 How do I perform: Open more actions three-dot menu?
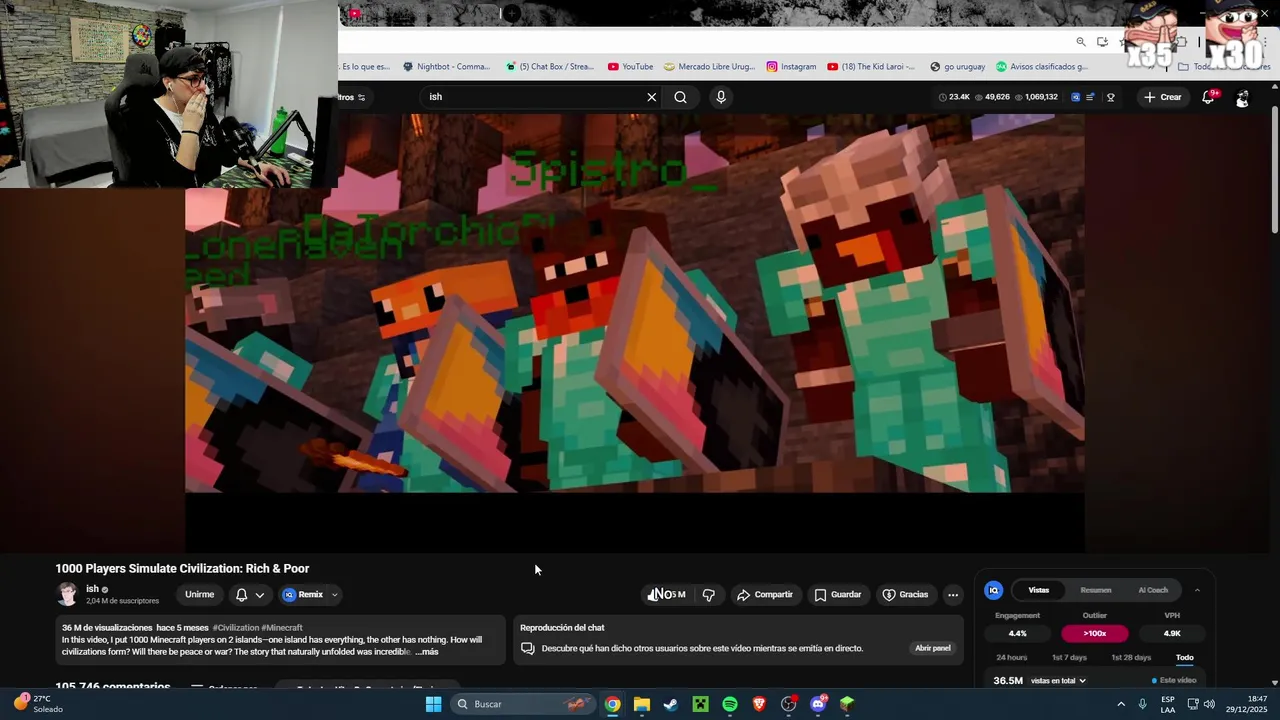pos(953,594)
